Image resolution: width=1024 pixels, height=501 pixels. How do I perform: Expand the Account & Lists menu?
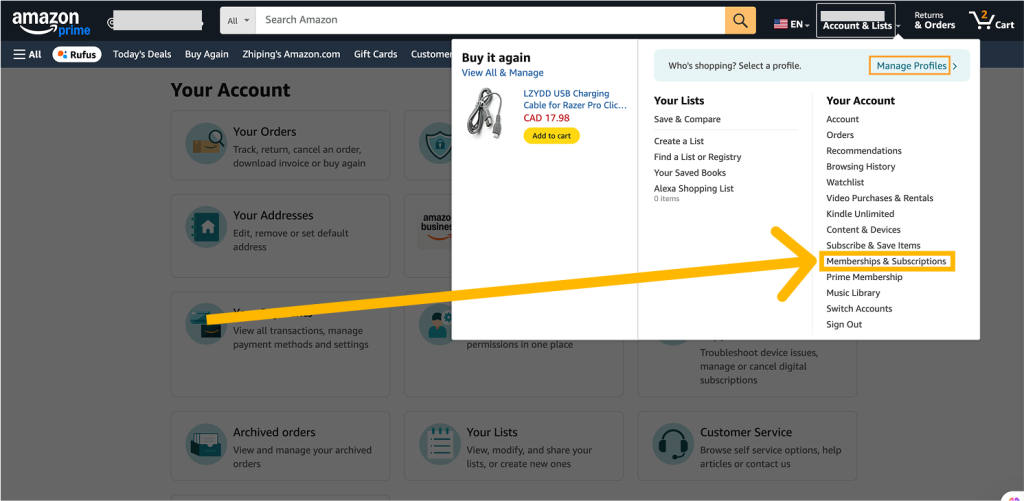(x=856, y=20)
